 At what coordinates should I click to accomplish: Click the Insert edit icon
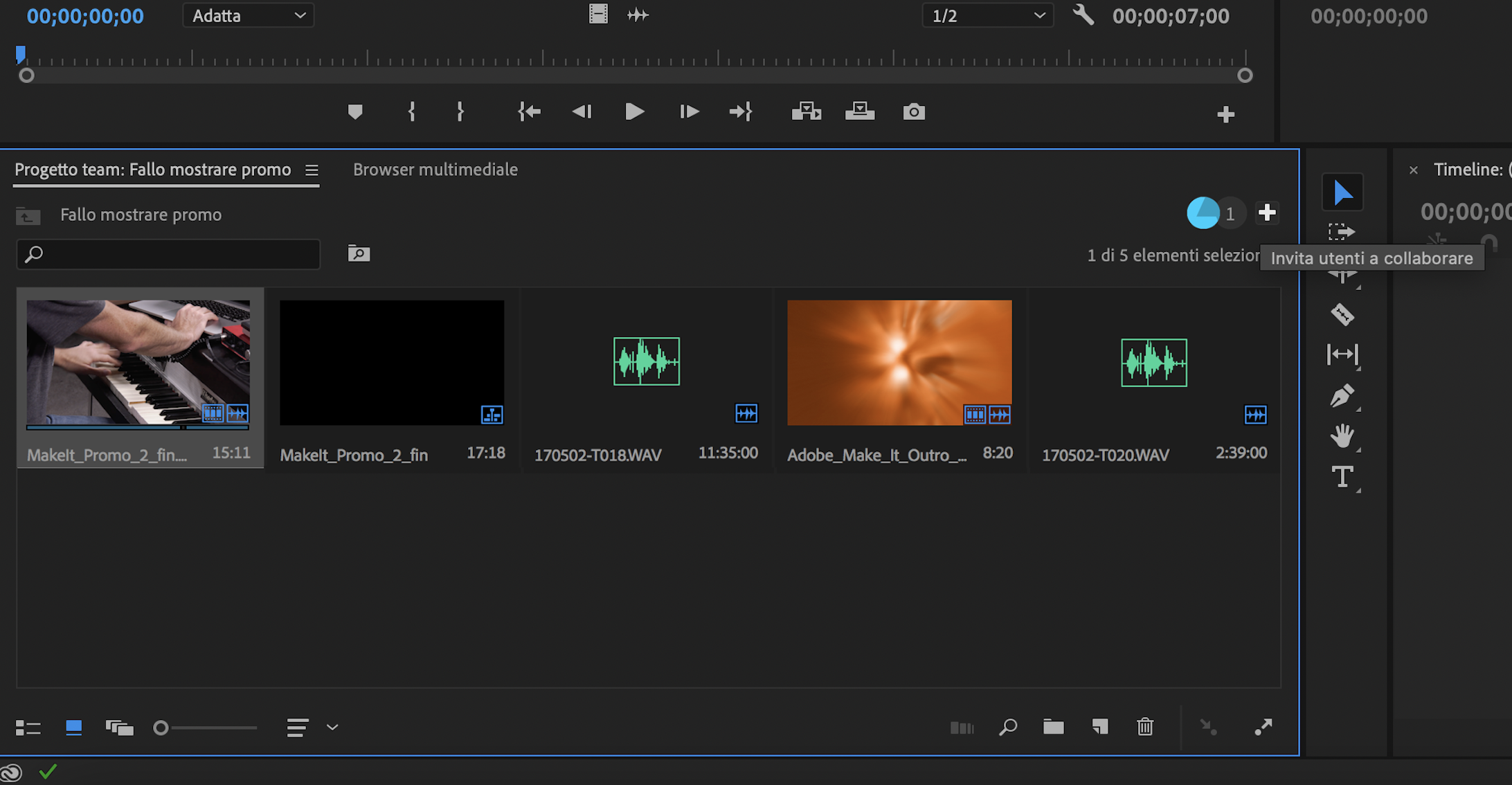[x=806, y=111]
